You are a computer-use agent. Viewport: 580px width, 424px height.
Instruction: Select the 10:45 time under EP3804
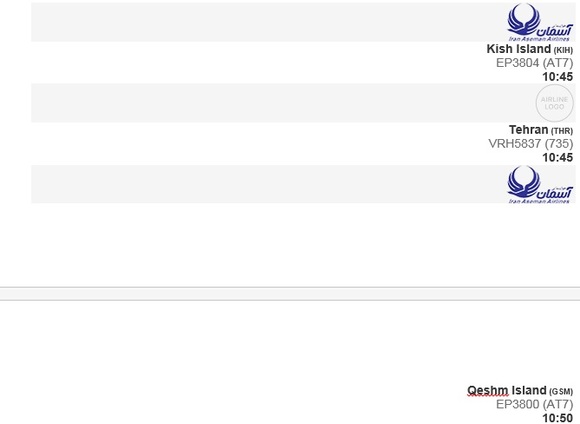point(557,77)
